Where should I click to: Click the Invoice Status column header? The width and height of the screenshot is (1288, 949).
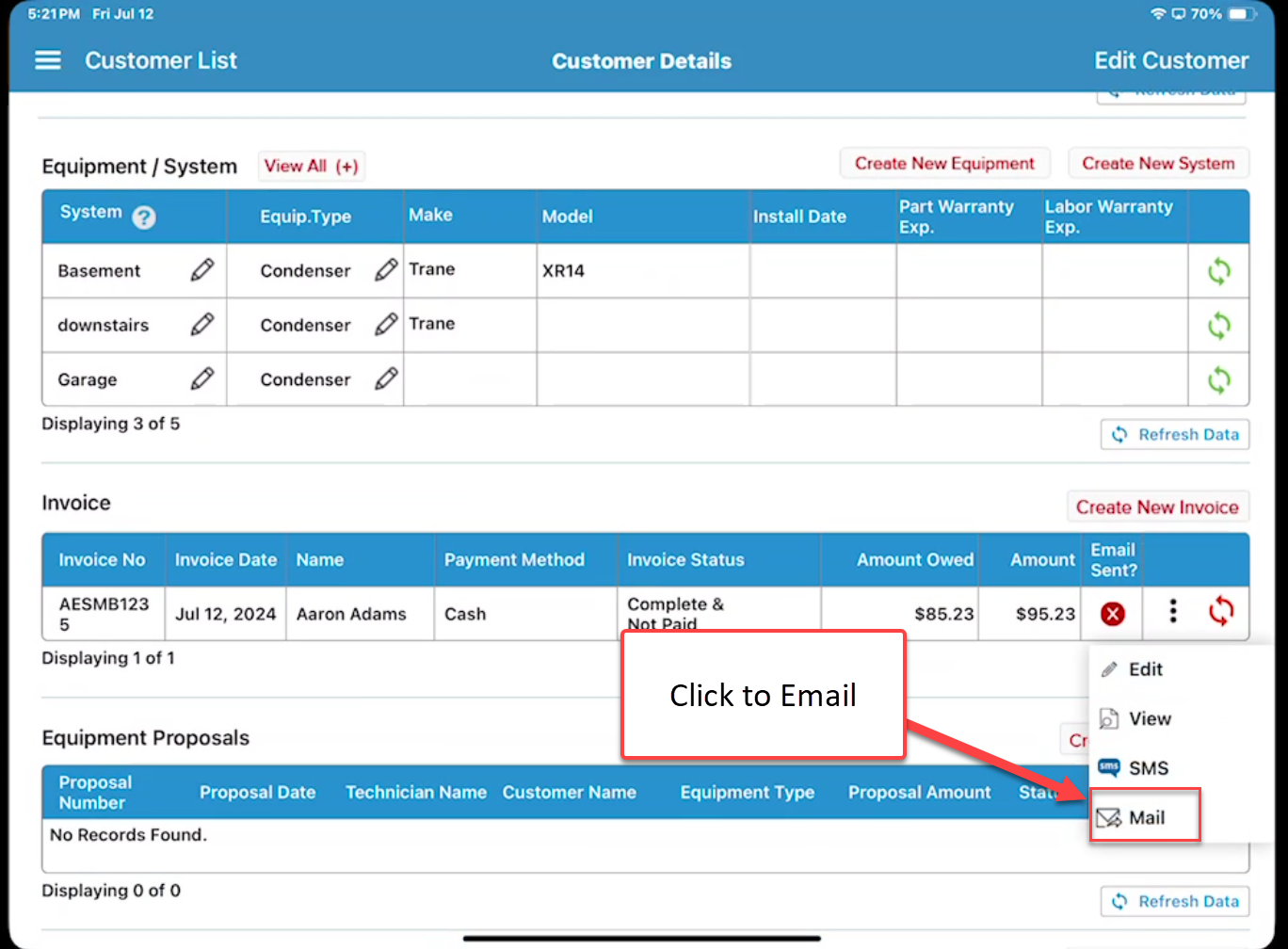tap(685, 559)
